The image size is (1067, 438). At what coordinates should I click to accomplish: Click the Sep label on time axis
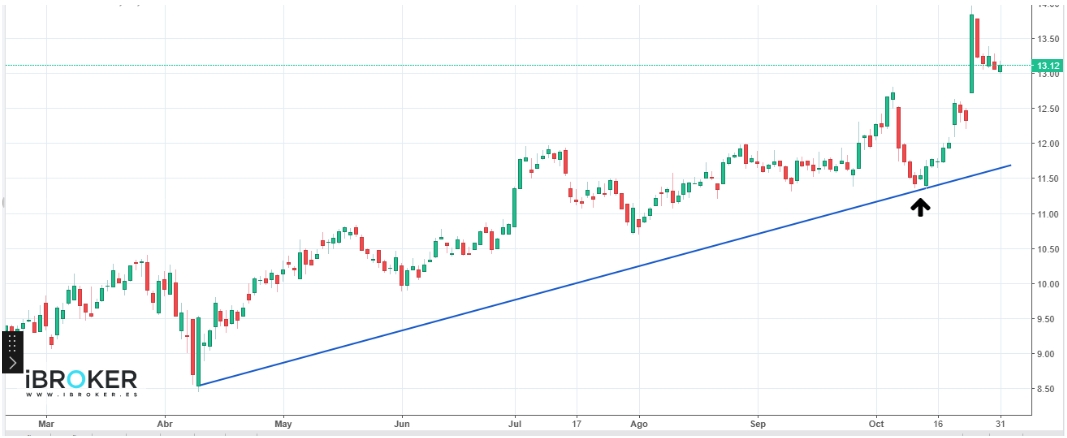coord(757,424)
